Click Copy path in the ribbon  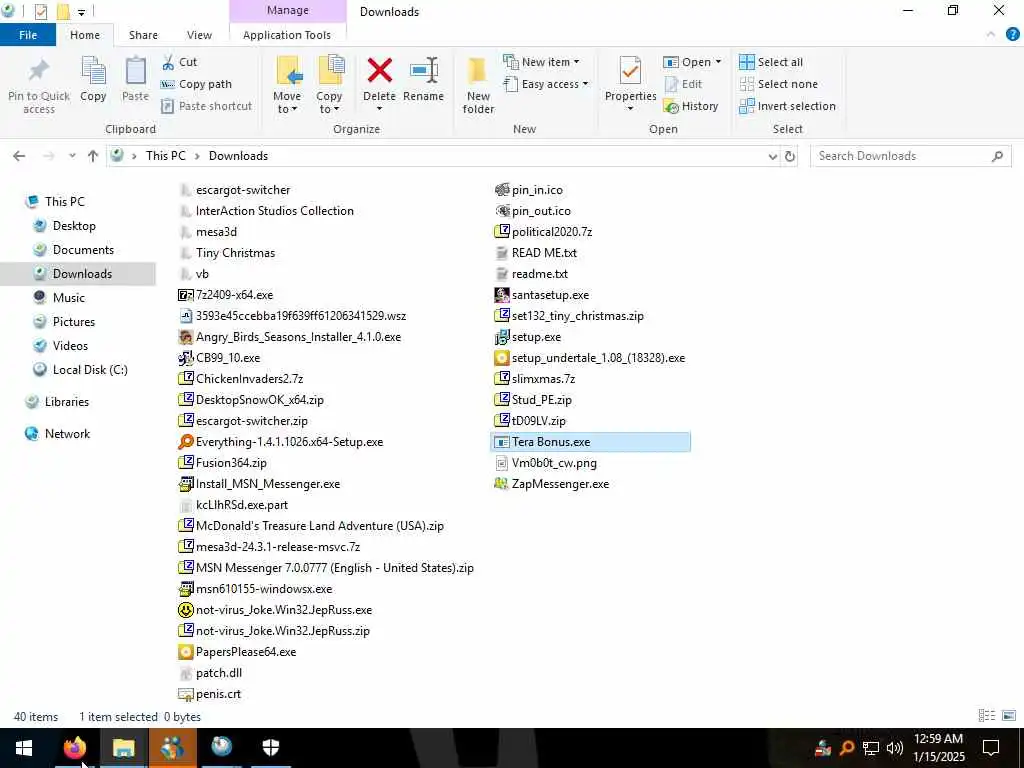(197, 84)
